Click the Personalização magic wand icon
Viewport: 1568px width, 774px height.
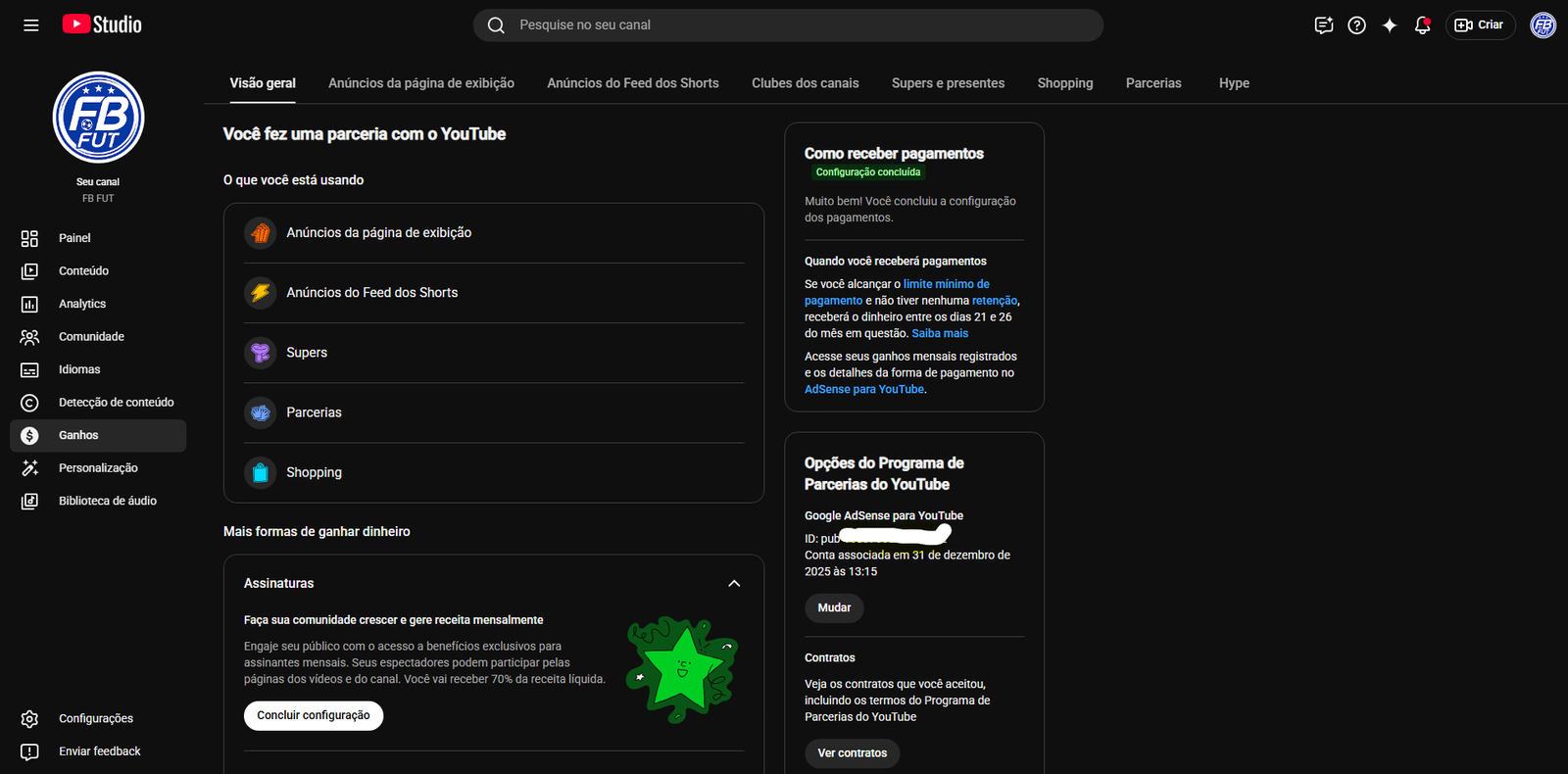pos(29,468)
